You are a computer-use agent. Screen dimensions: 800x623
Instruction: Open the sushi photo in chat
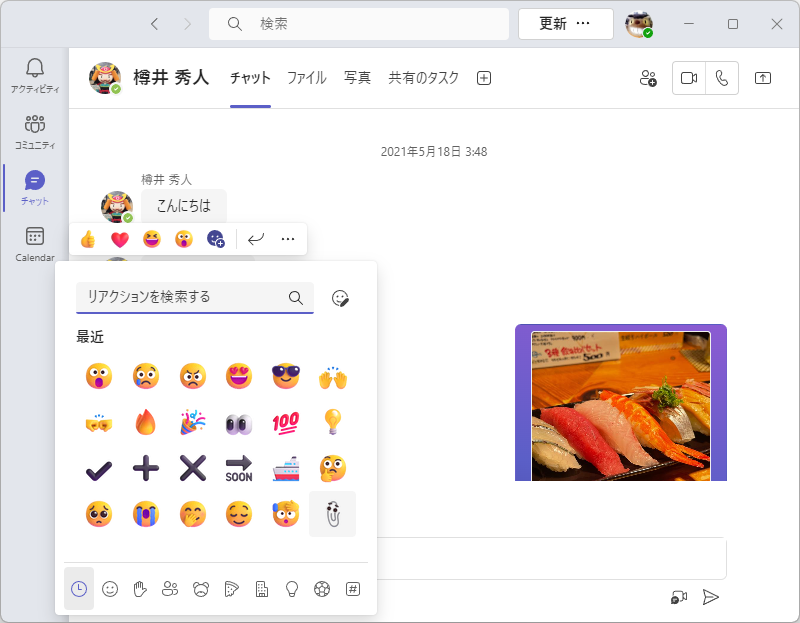tap(620, 402)
